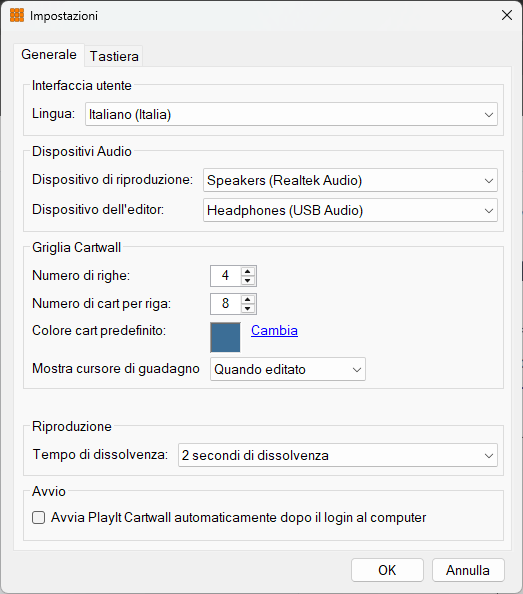Click the "Riproduzione" group heading

tap(72, 426)
